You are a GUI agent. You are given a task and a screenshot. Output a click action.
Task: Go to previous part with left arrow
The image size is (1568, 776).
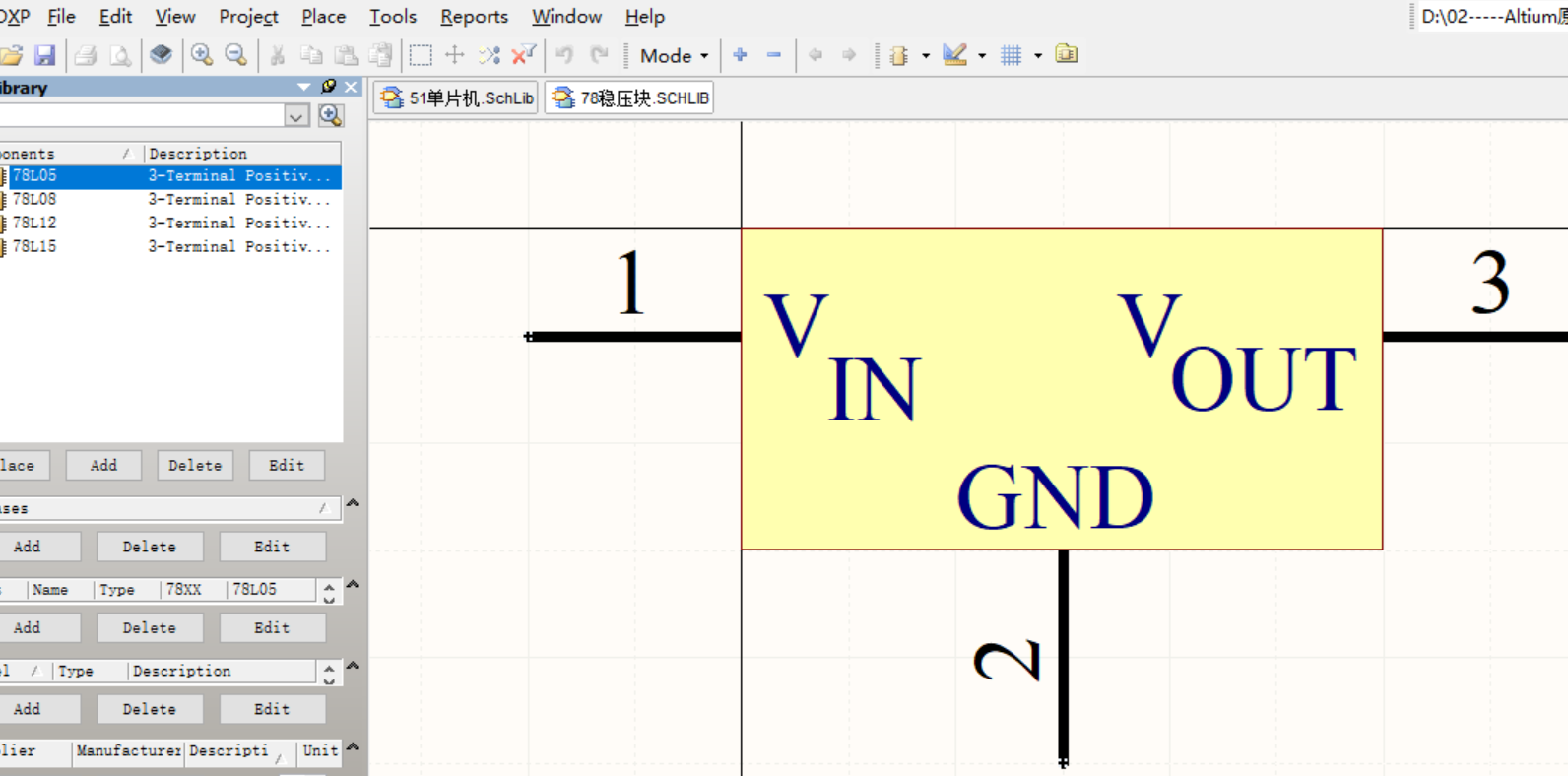pyautogui.click(x=816, y=55)
